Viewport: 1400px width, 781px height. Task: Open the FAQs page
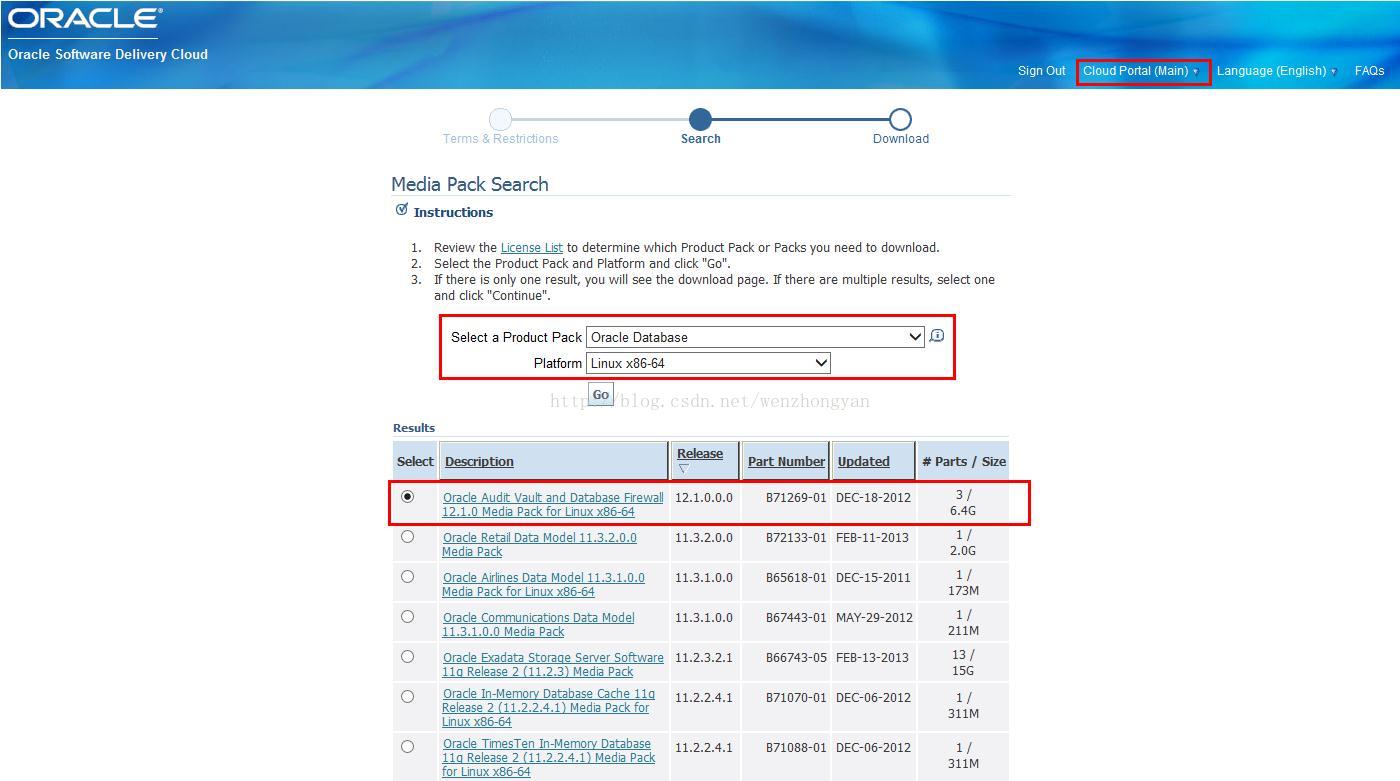[x=1369, y=71]
